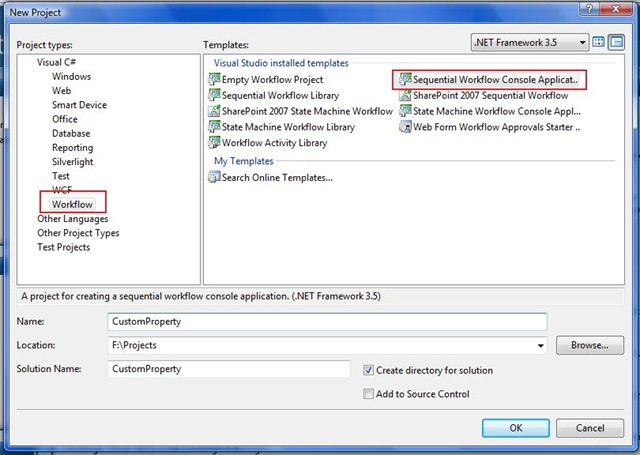Click the Name field containing CustomProperty
This screenshot has height=455, width=640.
coord(327,322)
